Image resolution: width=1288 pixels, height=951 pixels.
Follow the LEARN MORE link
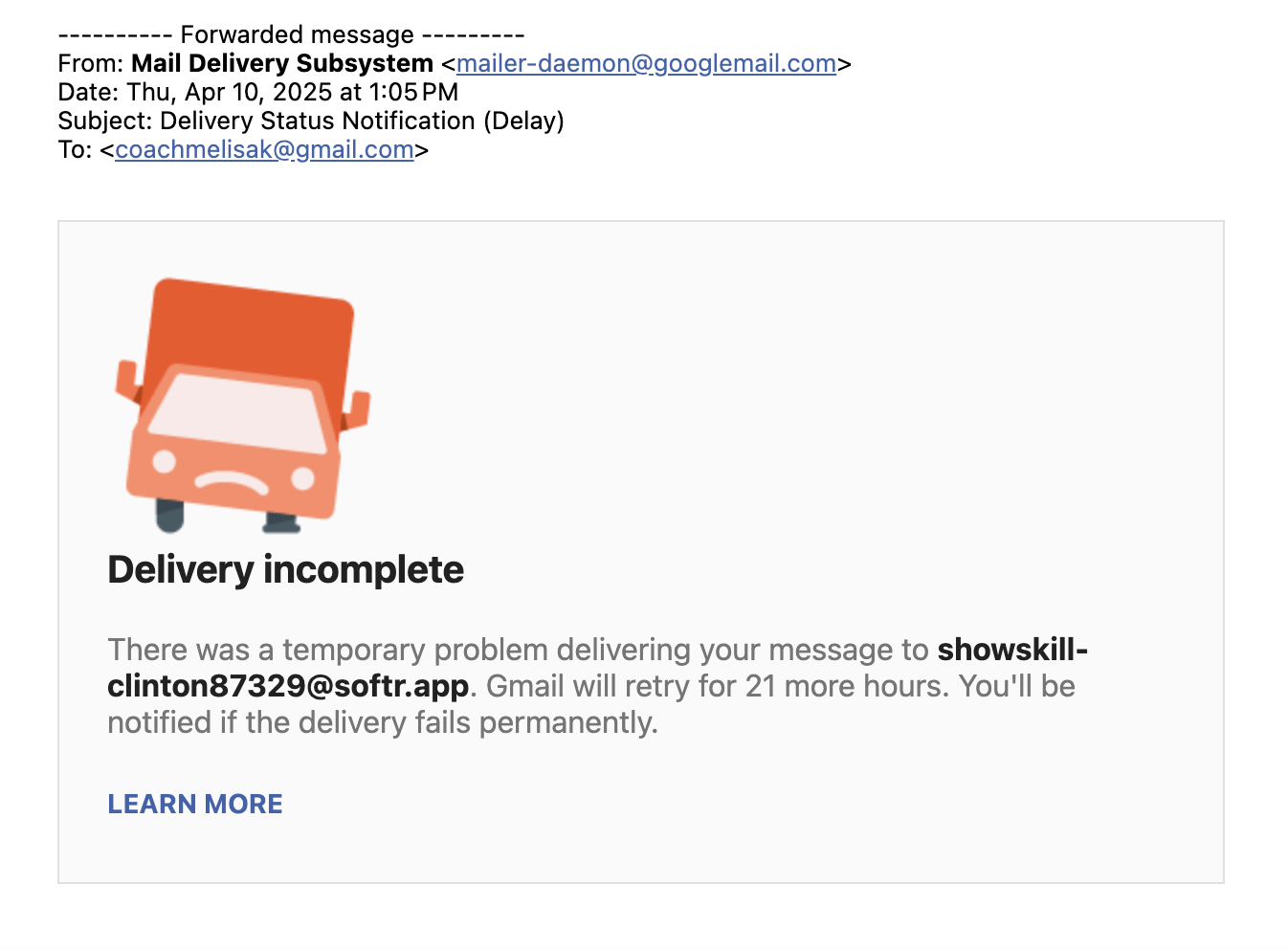click(195, 804)
